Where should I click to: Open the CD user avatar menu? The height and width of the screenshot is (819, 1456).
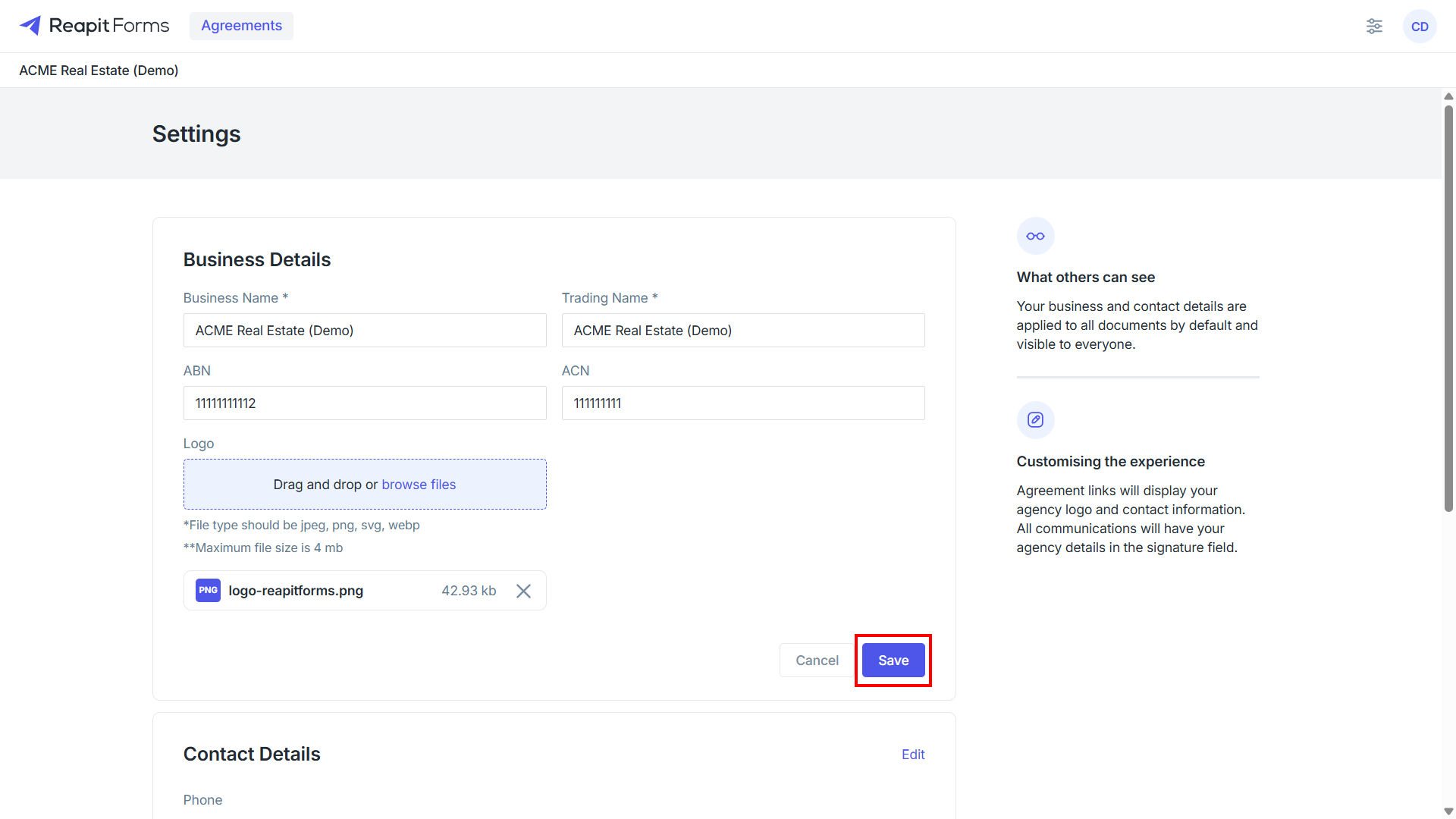click(x=1420, y=27)
